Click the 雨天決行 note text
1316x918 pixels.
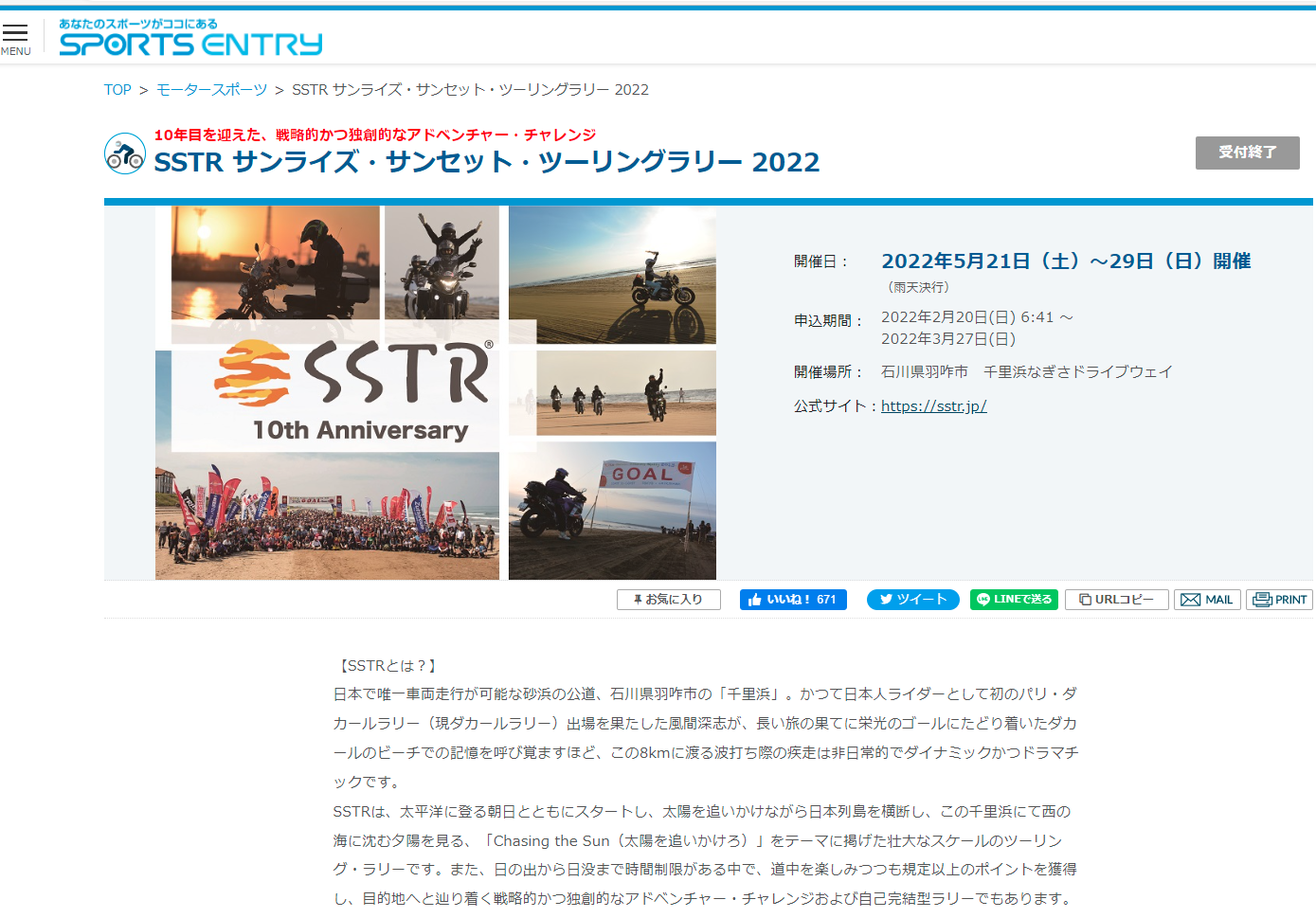click(918, 287)
